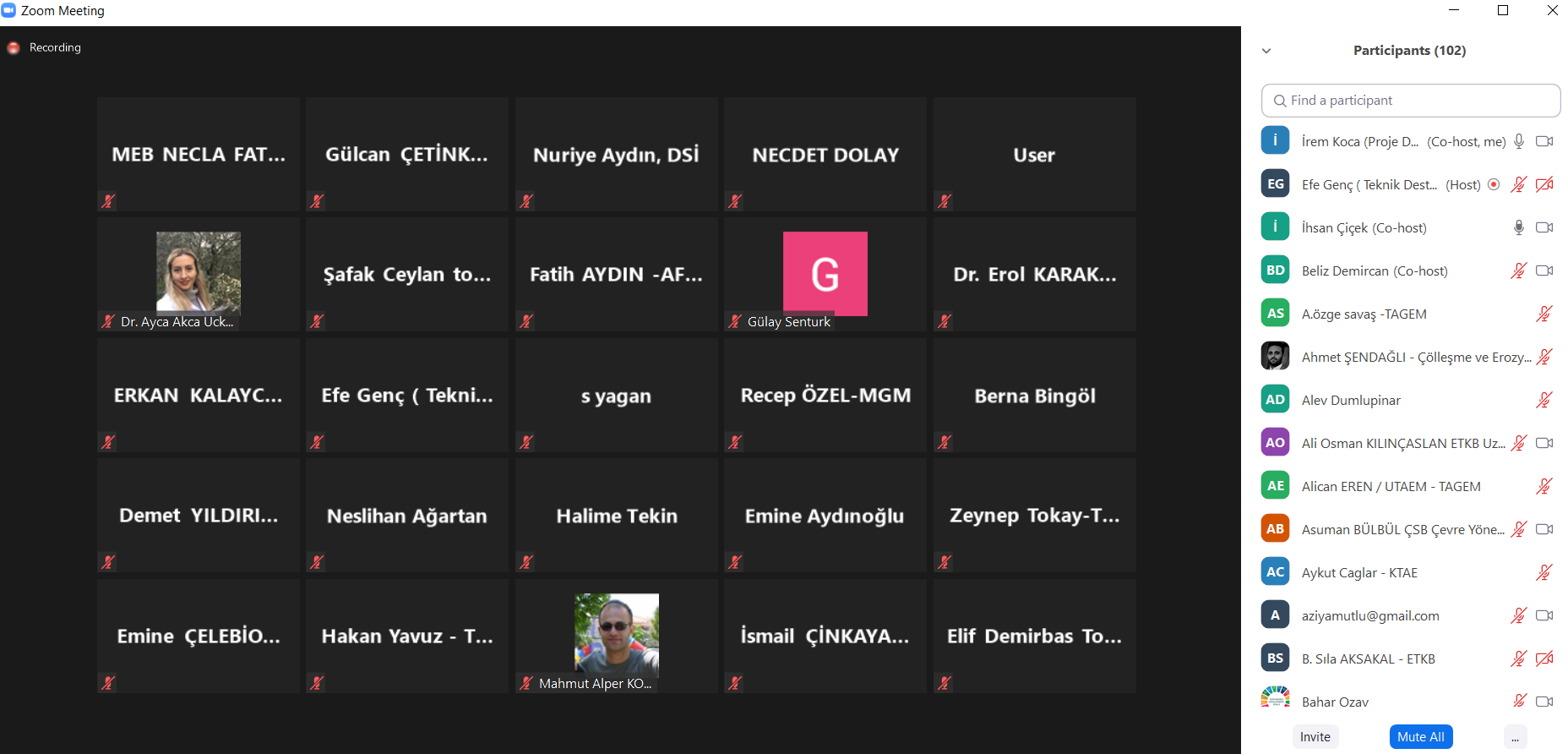
Task: Click the camera icon for Beliz Demircan
Action: point(1544,270)
